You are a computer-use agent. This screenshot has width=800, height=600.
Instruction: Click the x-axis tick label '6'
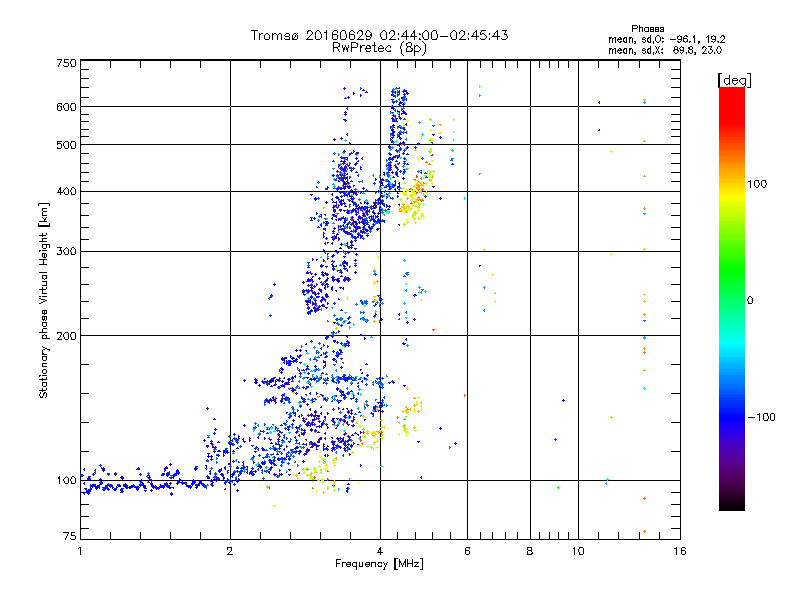point(467,551)
